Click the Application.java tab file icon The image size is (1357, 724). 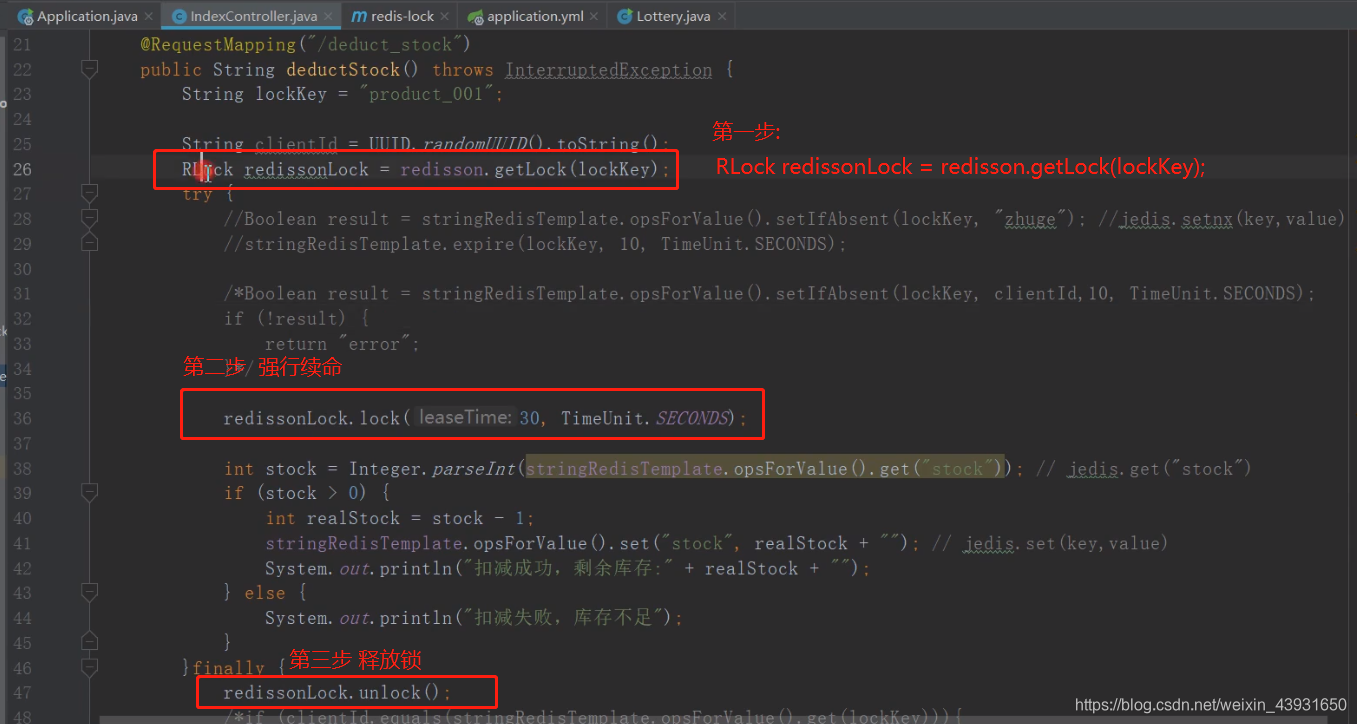pyautogui.click(x=25, y=16)
